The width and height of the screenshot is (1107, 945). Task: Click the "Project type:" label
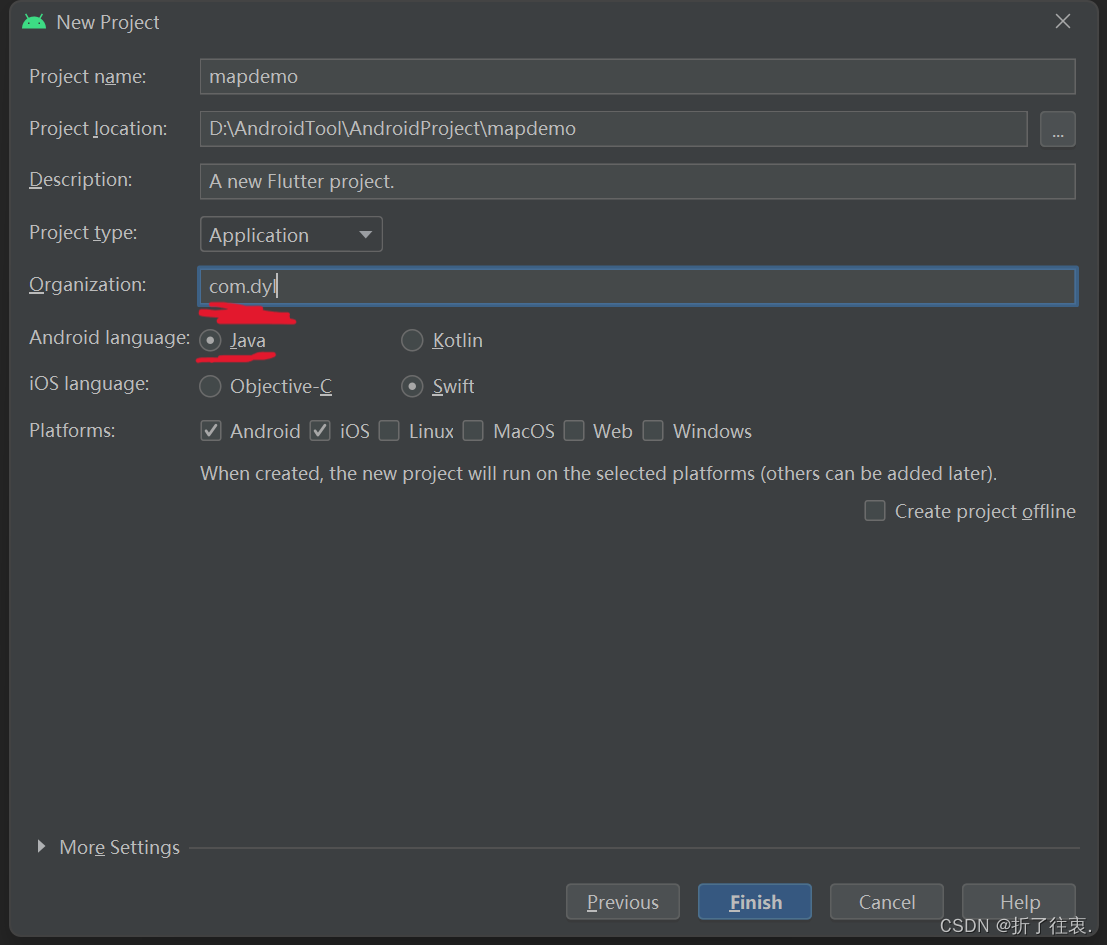83,233
